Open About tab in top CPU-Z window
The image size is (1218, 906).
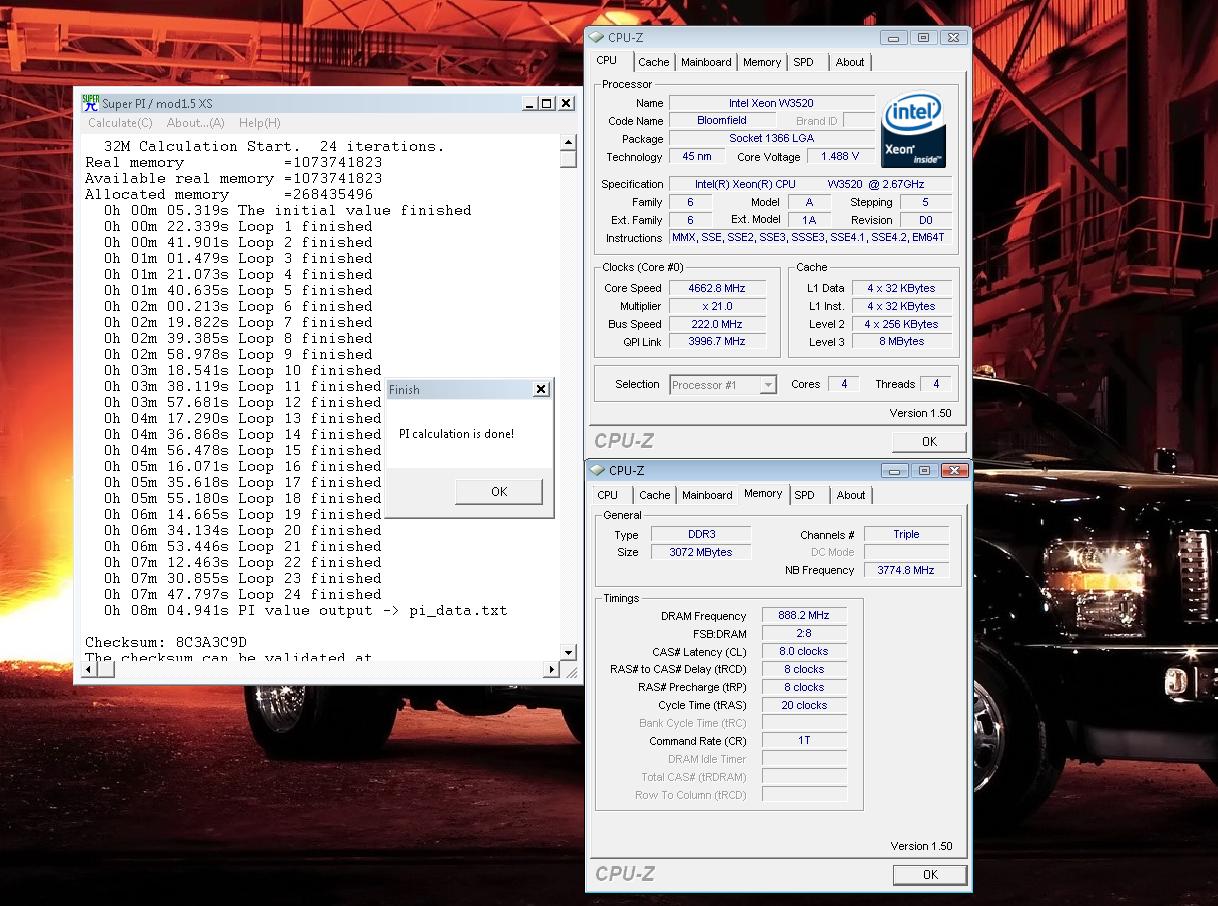tap(850, 62)
